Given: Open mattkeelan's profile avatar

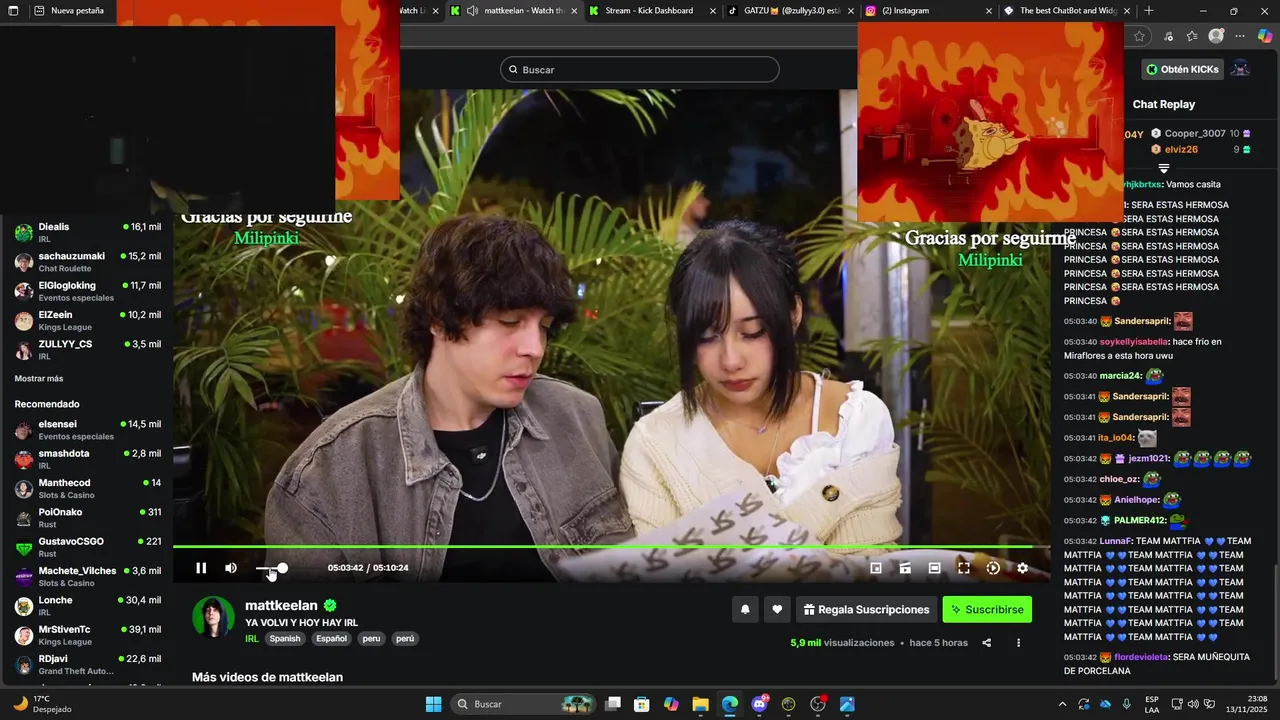Looking at the screenshot, I should pyautogui.click(x=213, y=617).
